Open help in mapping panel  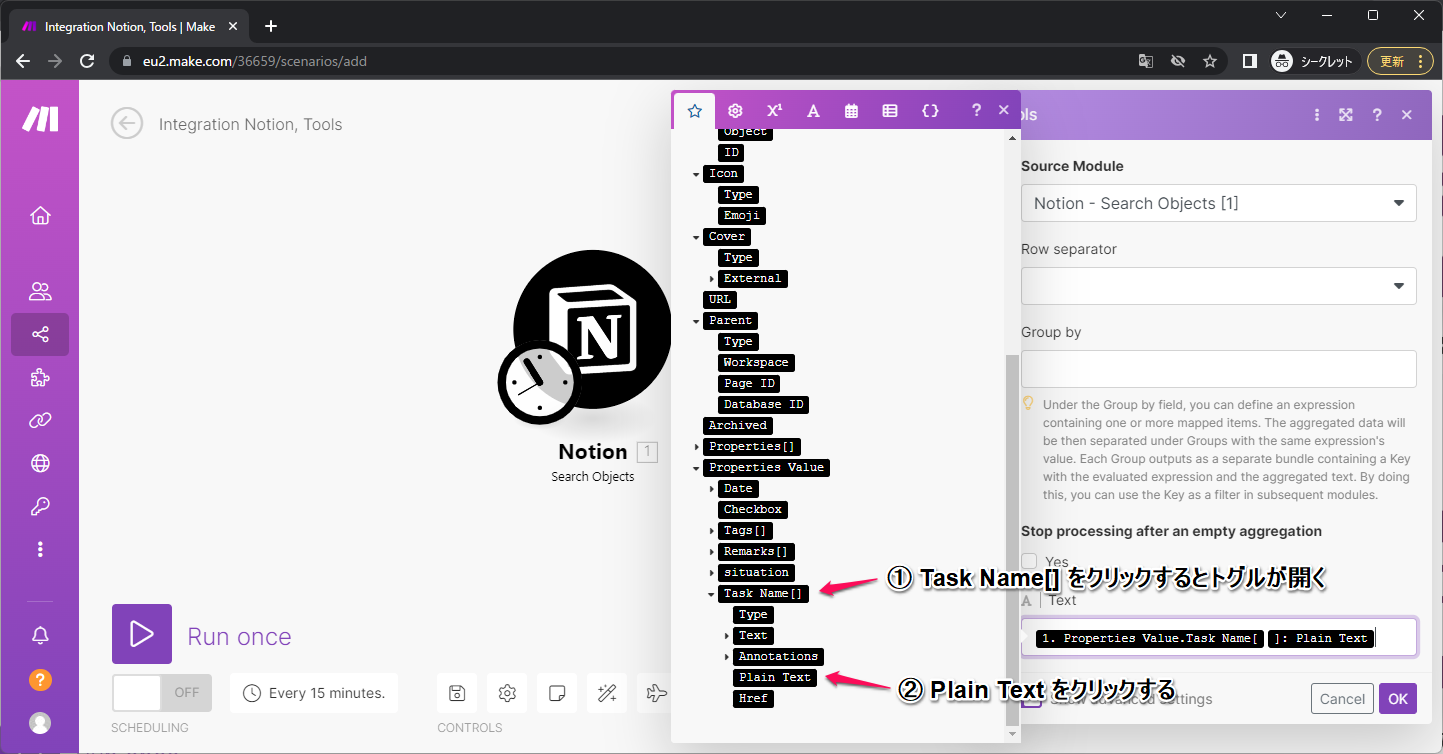pyautogui.click(x=977, y=110)
